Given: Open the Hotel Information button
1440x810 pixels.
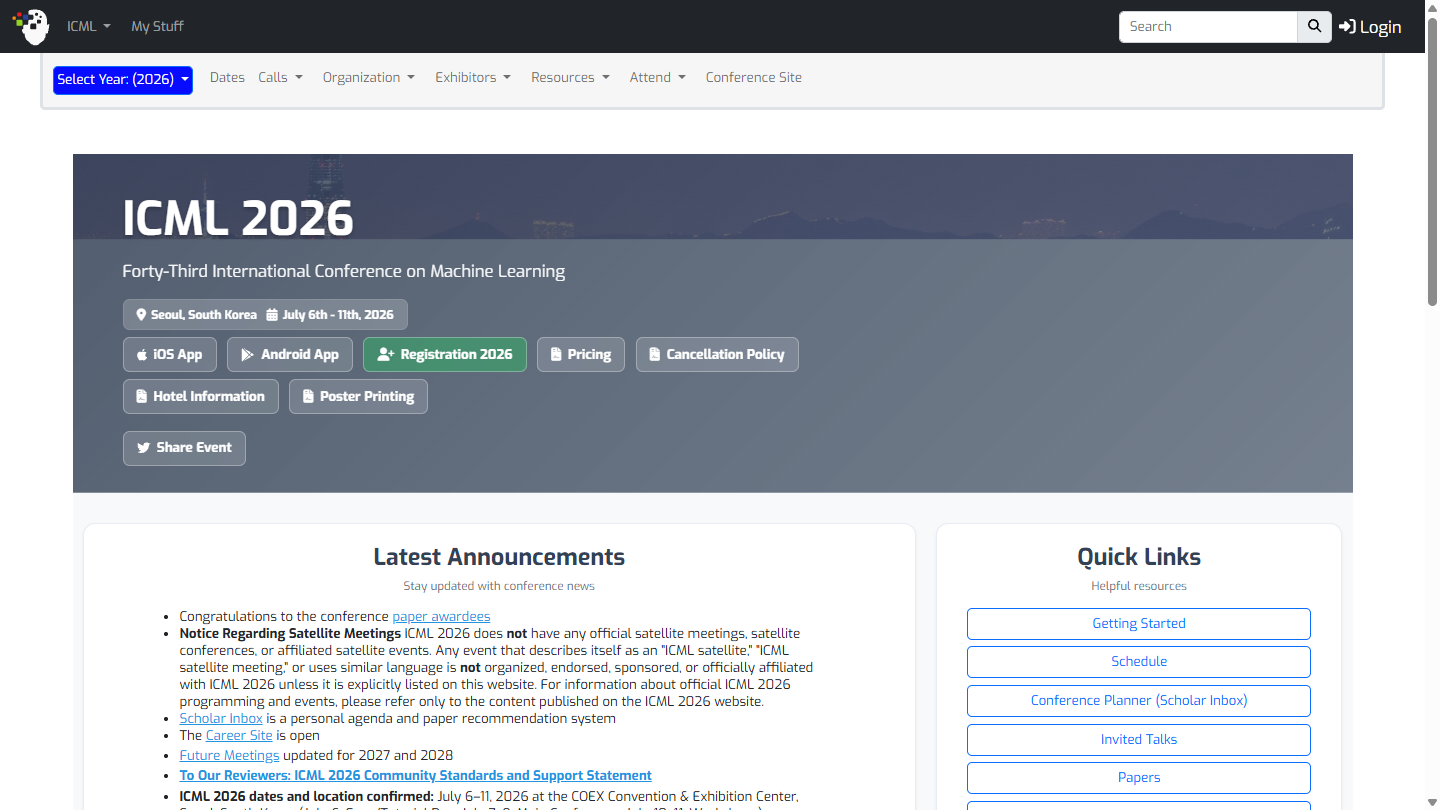Looking at the screenshot, I should (201, 396).
